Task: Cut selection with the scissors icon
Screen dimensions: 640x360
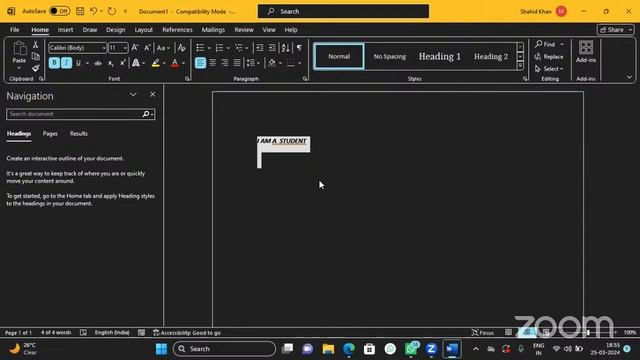Action: pos(36,44)
